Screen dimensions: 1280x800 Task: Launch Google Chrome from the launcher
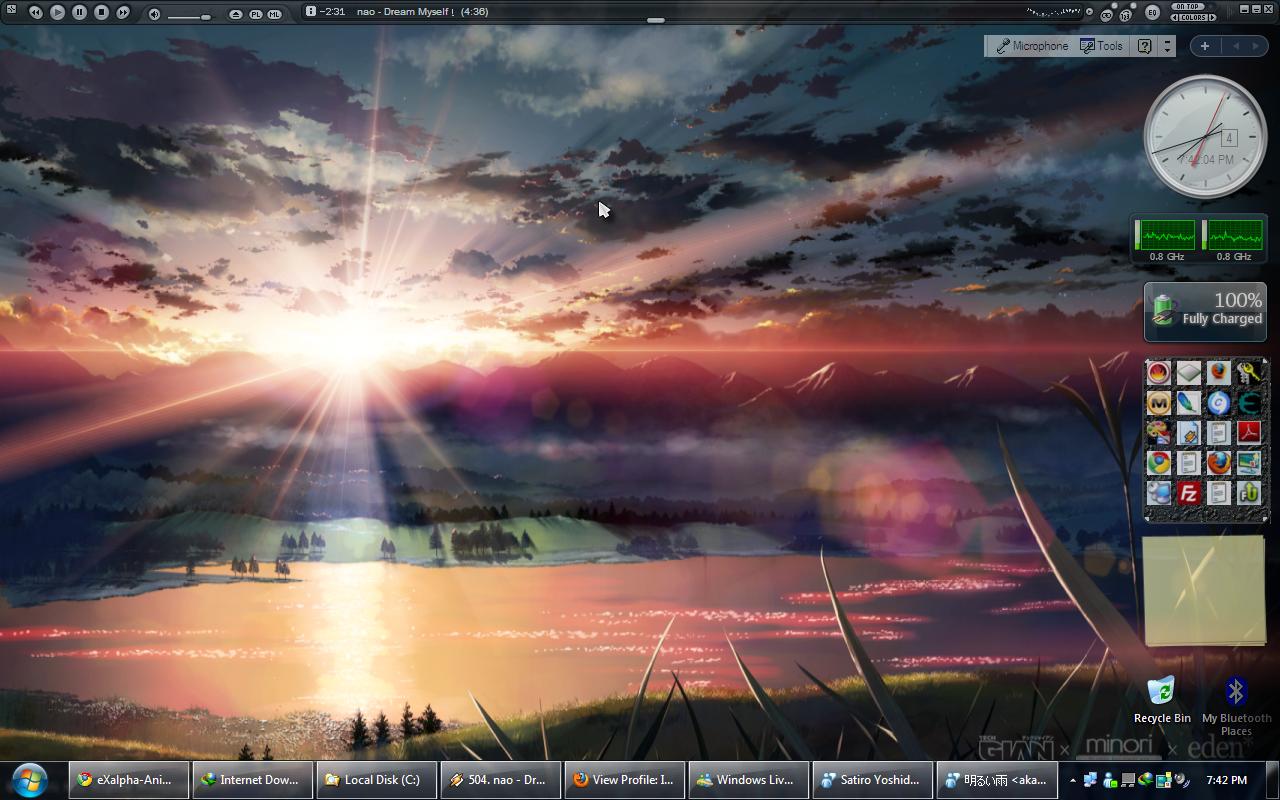point(1159,463)
